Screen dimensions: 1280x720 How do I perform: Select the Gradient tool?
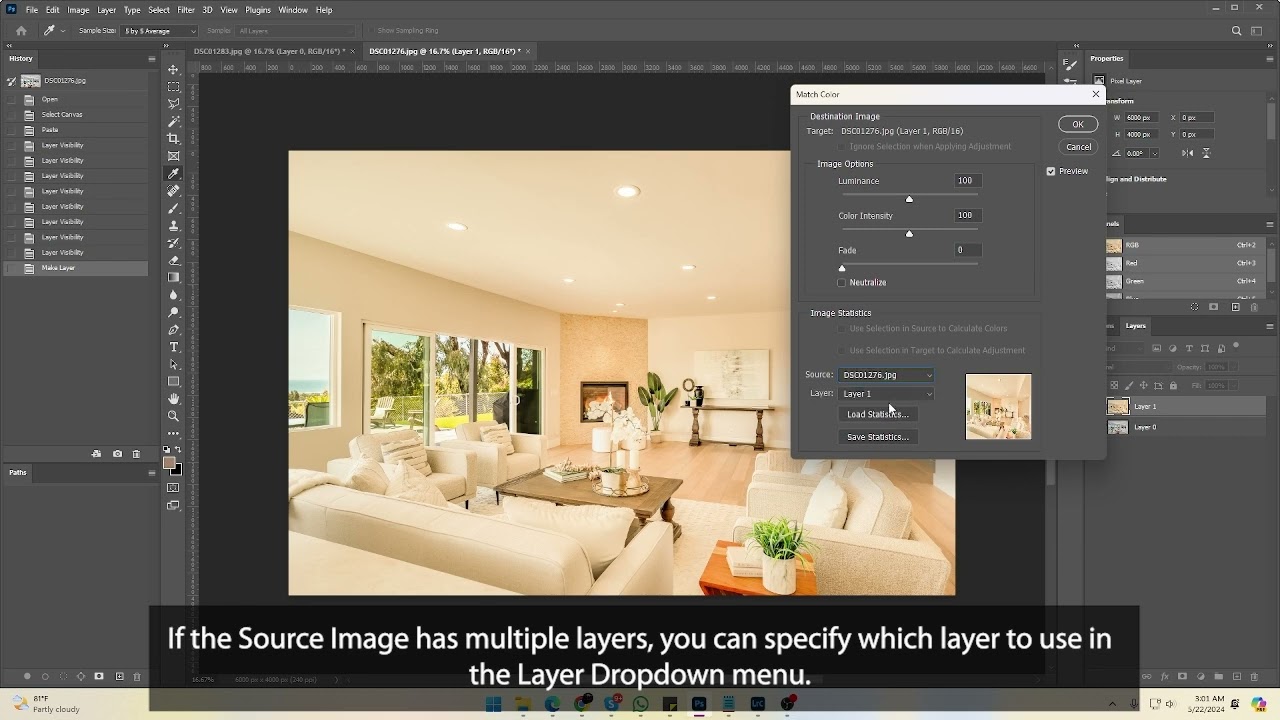(174, 277)
